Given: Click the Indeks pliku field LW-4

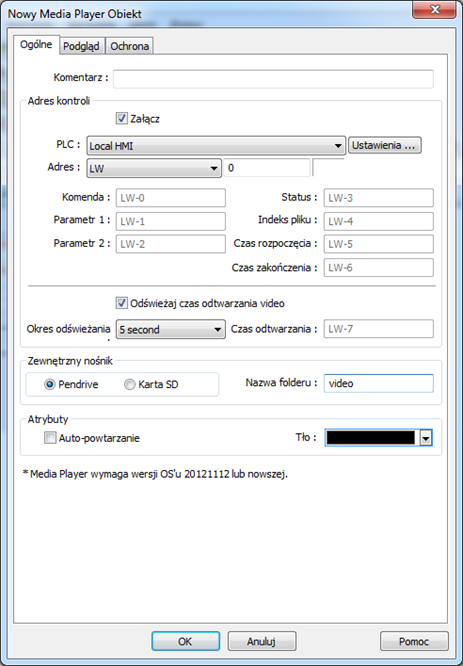Looking at the screenshot, I should 378,221.
